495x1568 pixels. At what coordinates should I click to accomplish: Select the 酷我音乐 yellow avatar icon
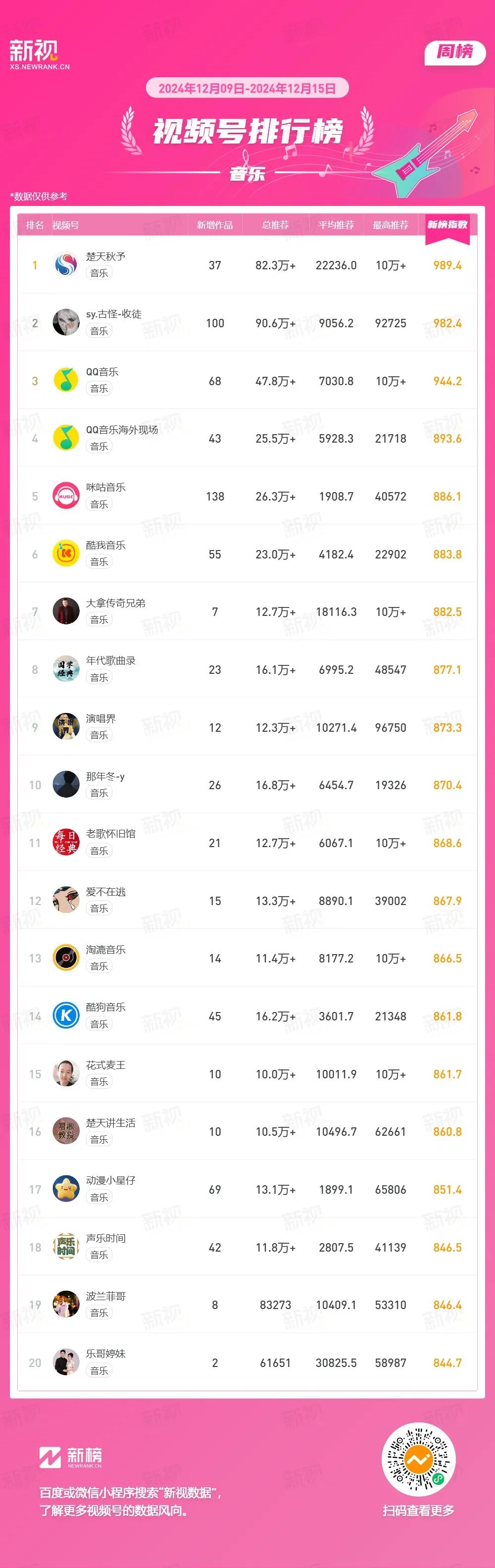[66, 554]
